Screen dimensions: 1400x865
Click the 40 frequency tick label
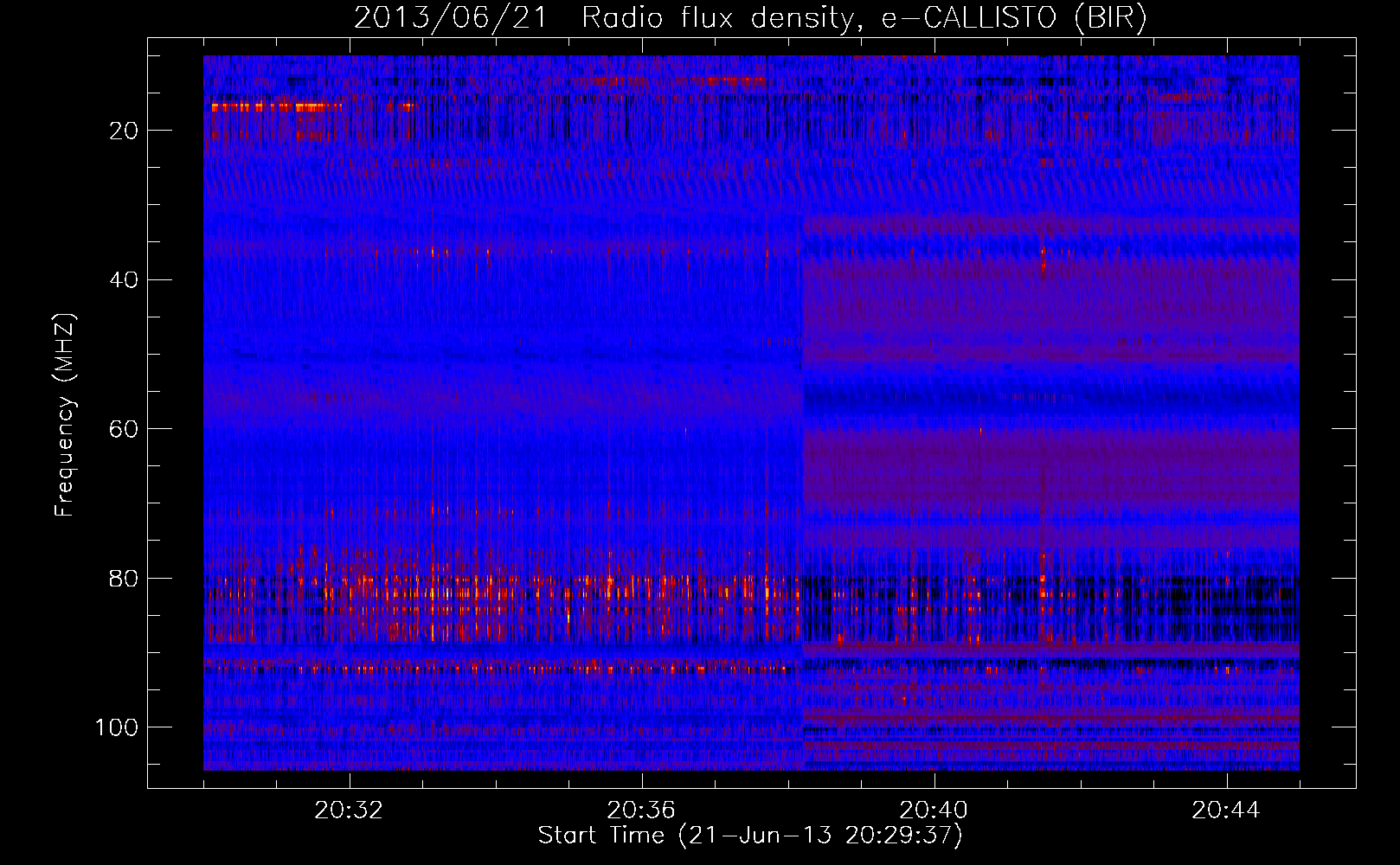tap(125, 280)
